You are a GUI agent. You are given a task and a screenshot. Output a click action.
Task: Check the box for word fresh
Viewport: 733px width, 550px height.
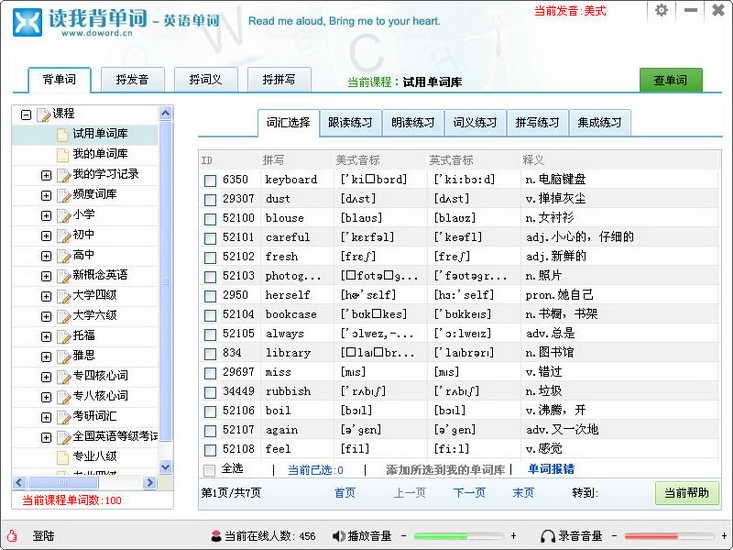coord(210,257)
